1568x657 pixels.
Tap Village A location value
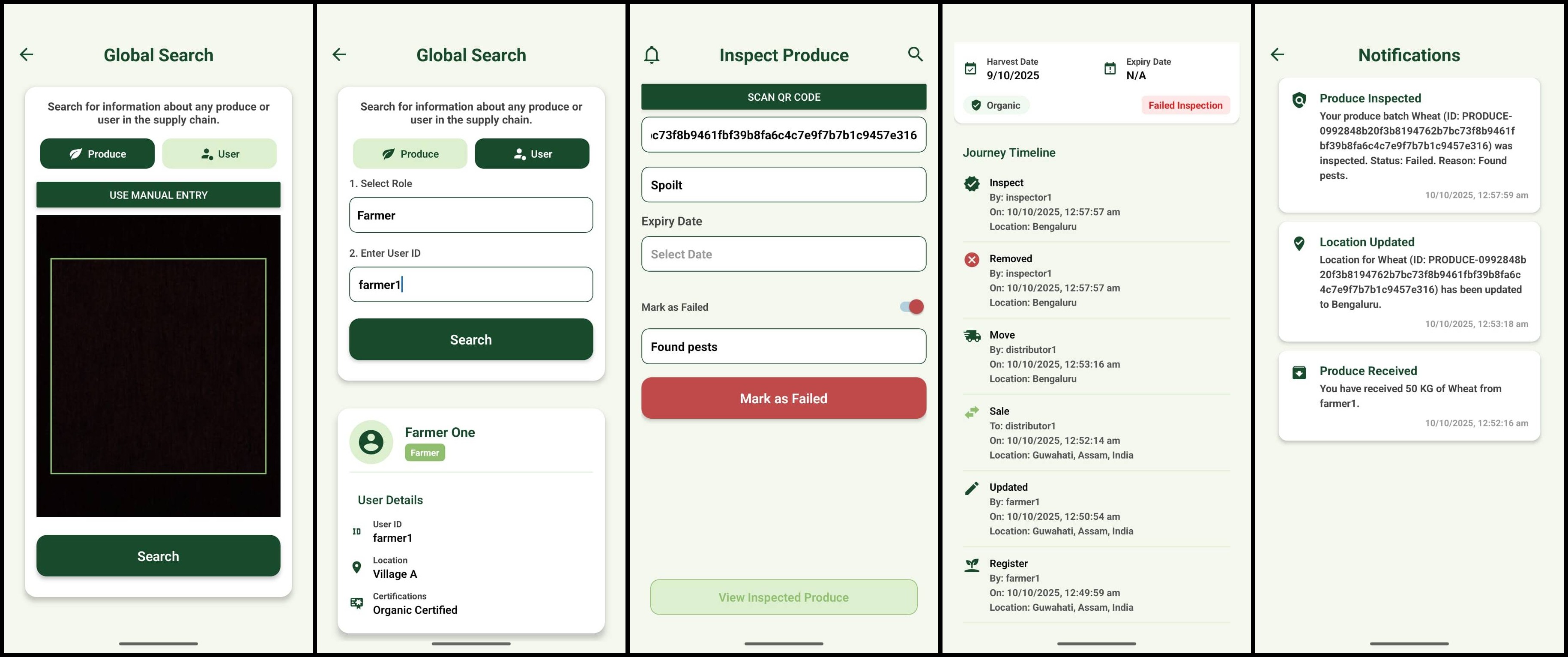(395, 574)
